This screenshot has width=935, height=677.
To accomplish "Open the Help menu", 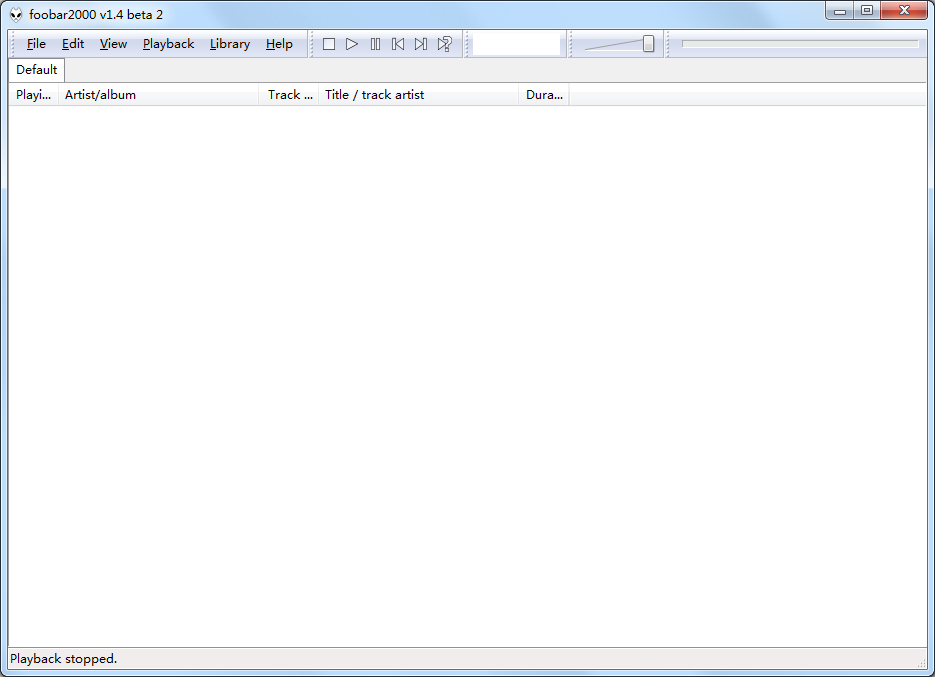I will [279, 44].
